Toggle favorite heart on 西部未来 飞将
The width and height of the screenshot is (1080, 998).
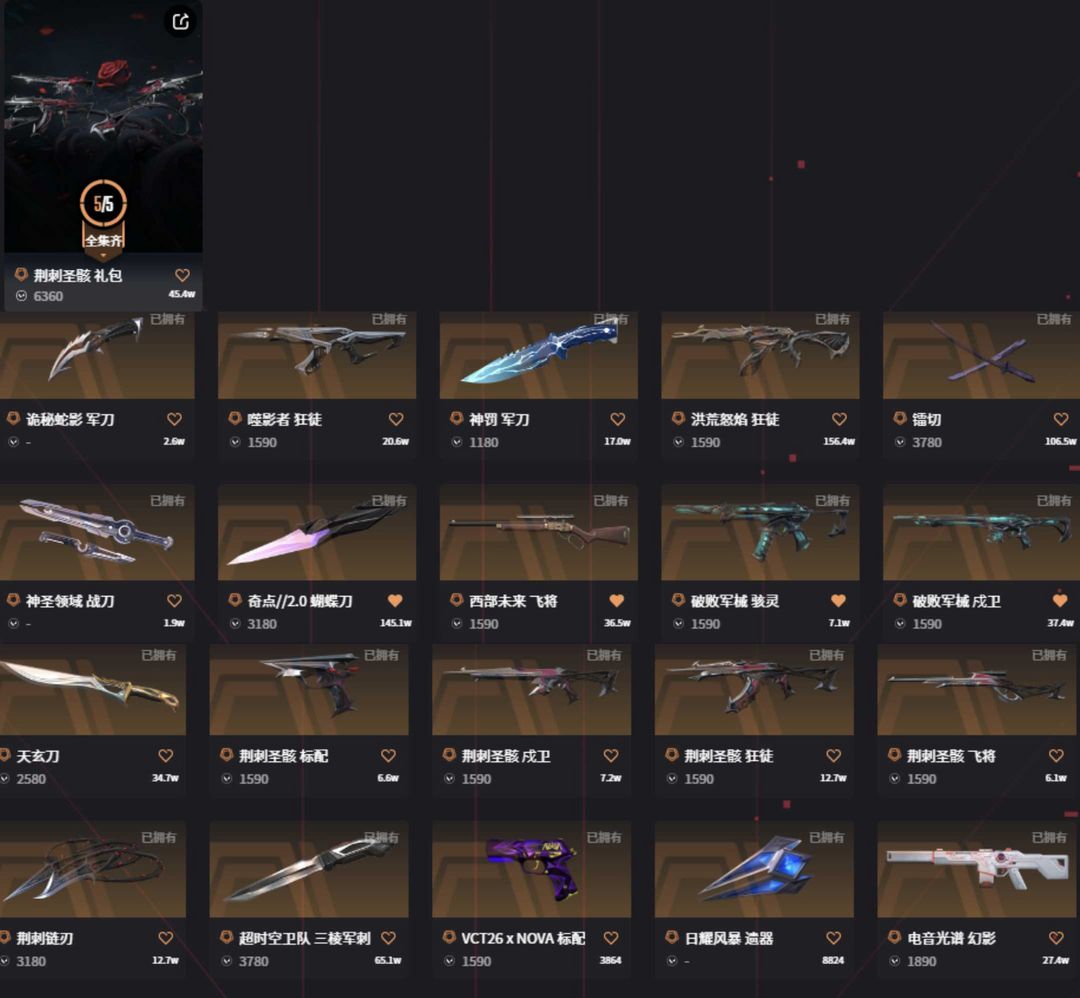[x=617, y=601]
